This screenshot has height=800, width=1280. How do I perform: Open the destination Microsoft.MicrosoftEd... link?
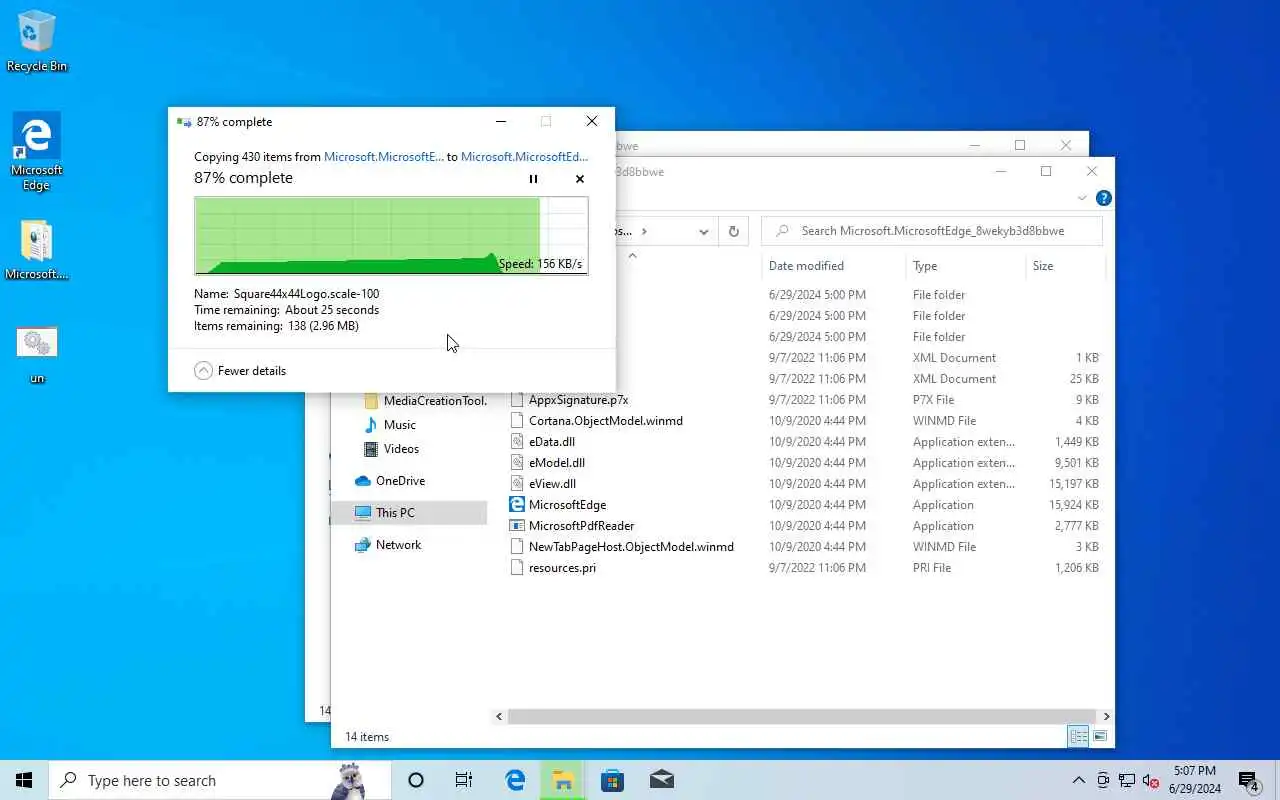tap(525, 156)
